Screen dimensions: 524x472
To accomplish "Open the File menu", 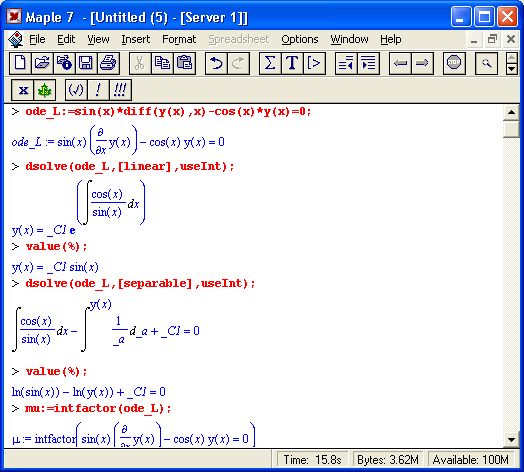I will point(37,39).
